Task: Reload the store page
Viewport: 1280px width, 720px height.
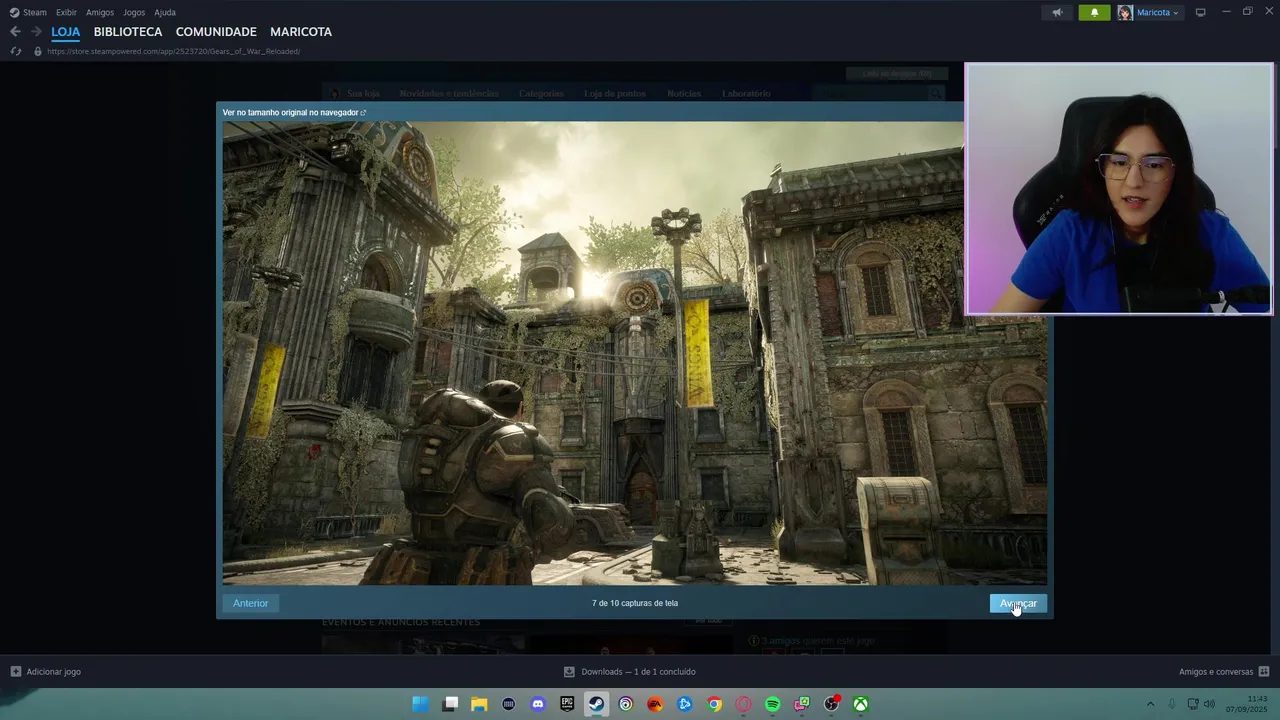Action: (16, 51)
